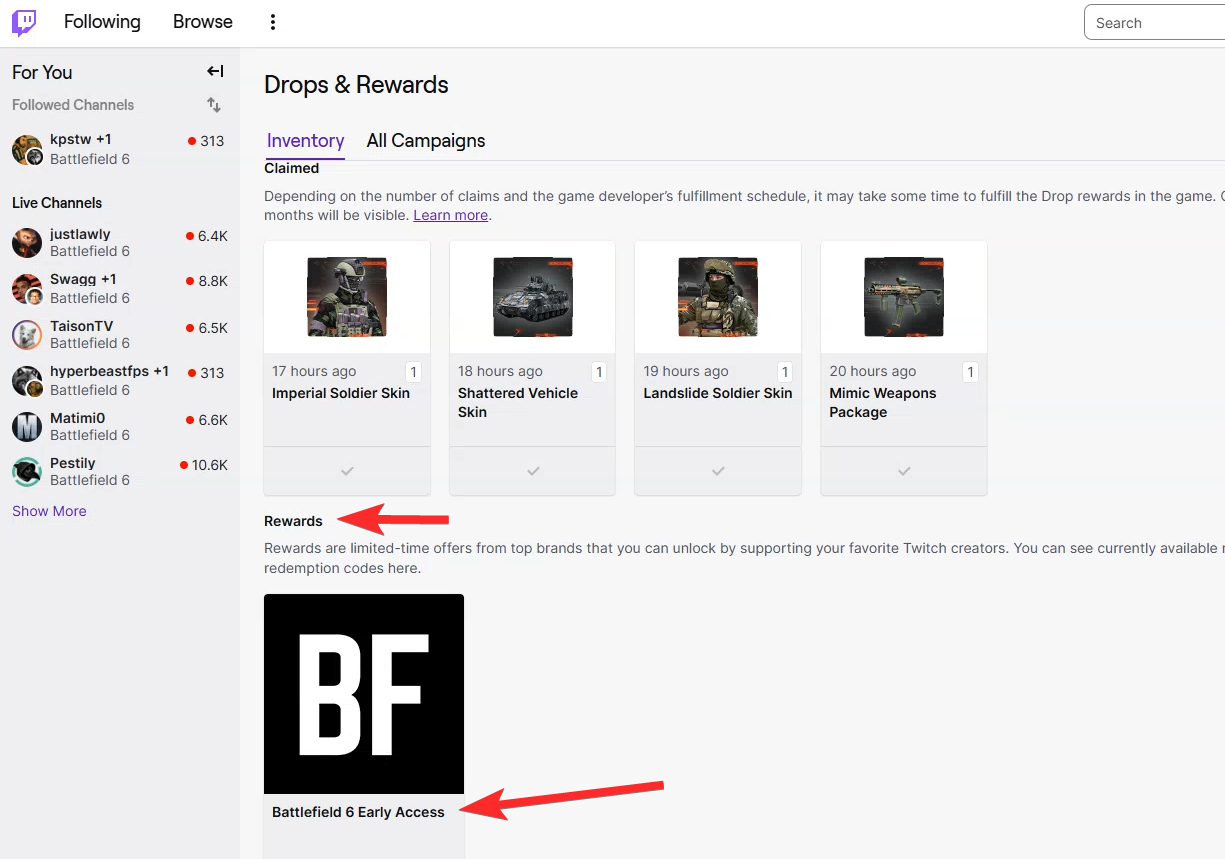
Task: Click Show More channels link
Action: coord(49,511)
